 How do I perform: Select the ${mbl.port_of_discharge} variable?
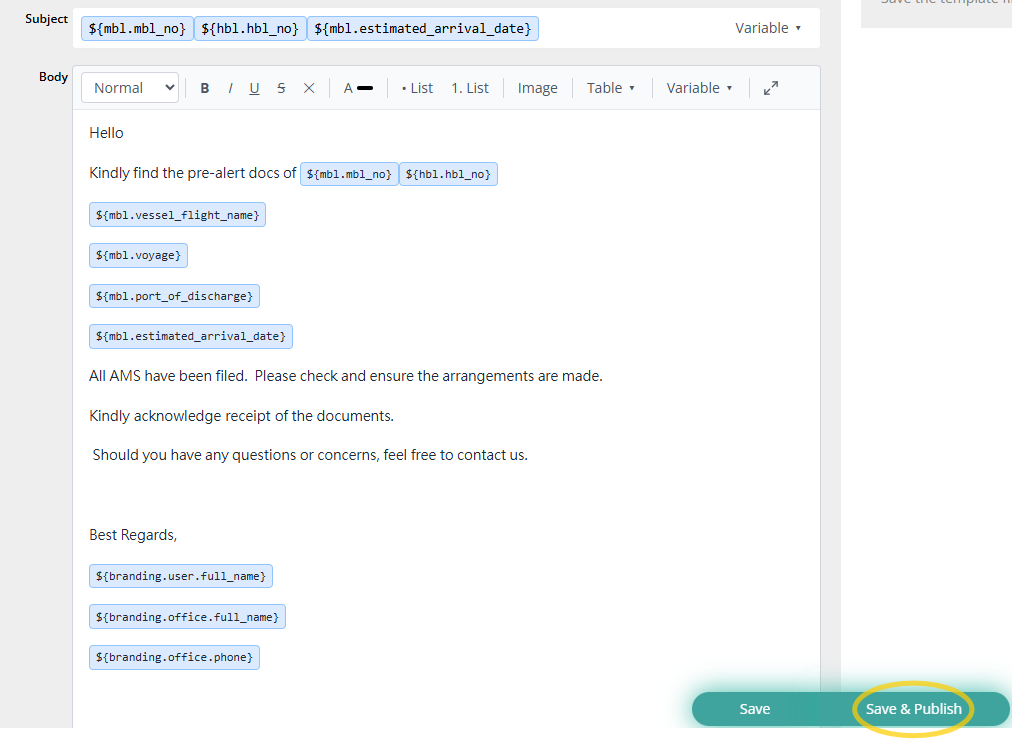click(x=174, y=296)
